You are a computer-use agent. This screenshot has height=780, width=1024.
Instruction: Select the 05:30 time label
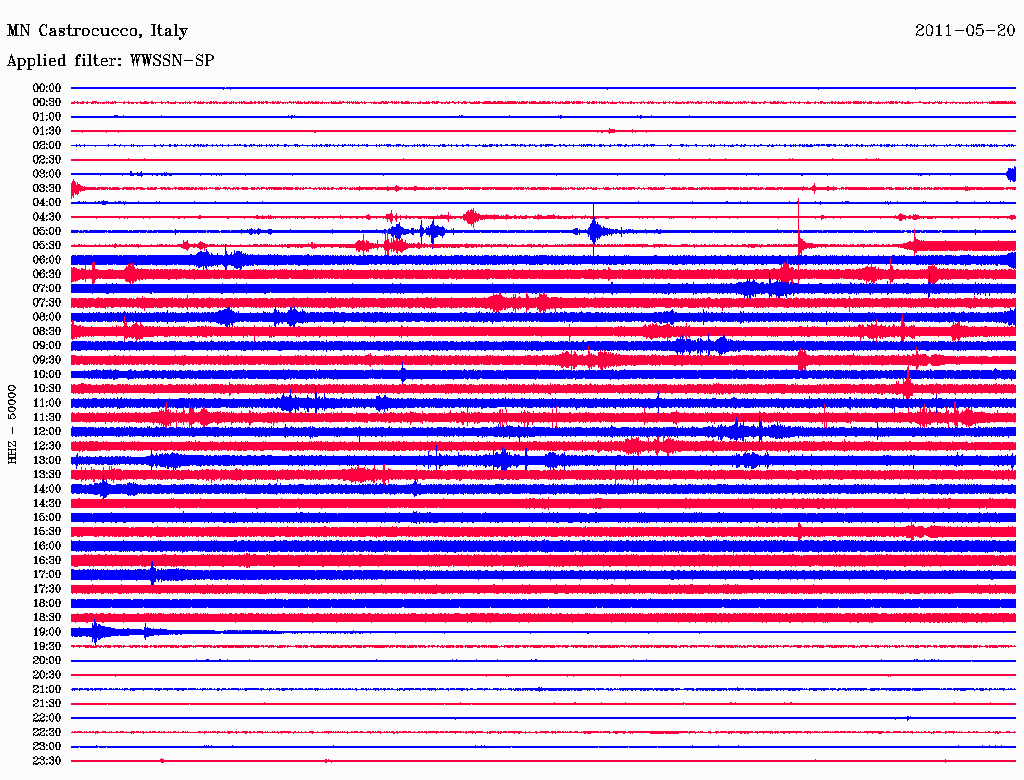[46, 246]
